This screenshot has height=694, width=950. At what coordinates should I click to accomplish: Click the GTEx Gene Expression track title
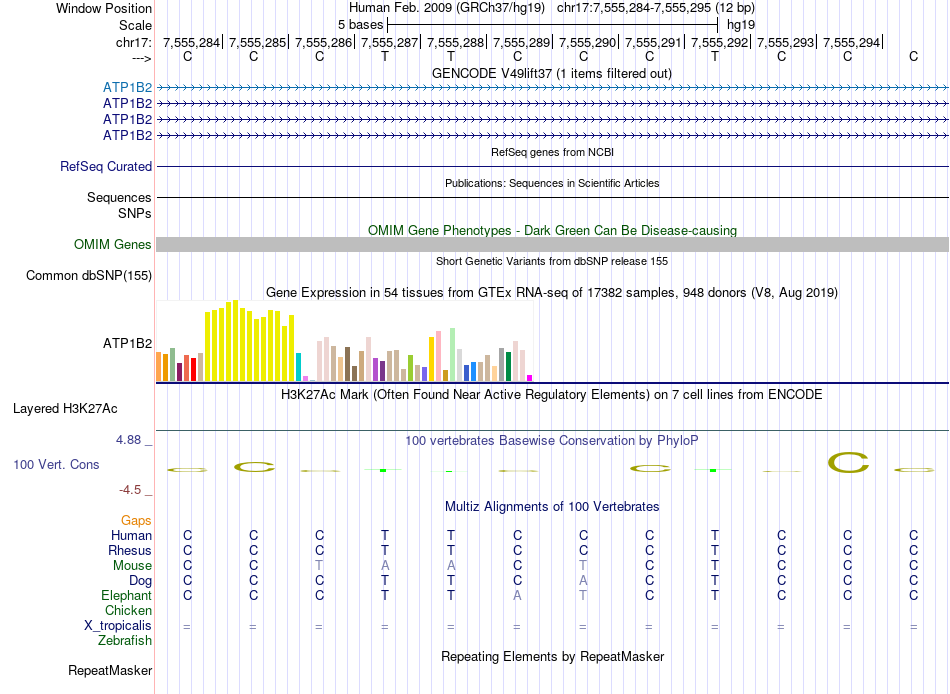(x=552, y=293)
